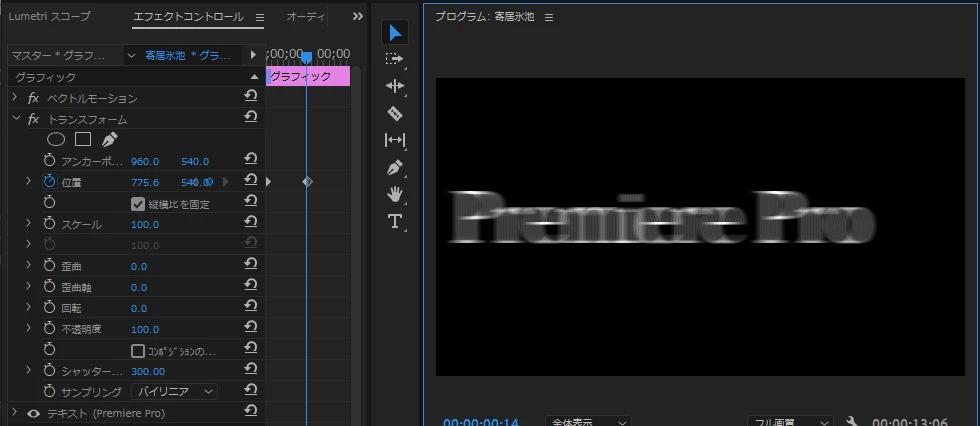Go to next 位置 keyframe
Image resolution: width=980 pixels, height=426 pixels.
point(226,182)
